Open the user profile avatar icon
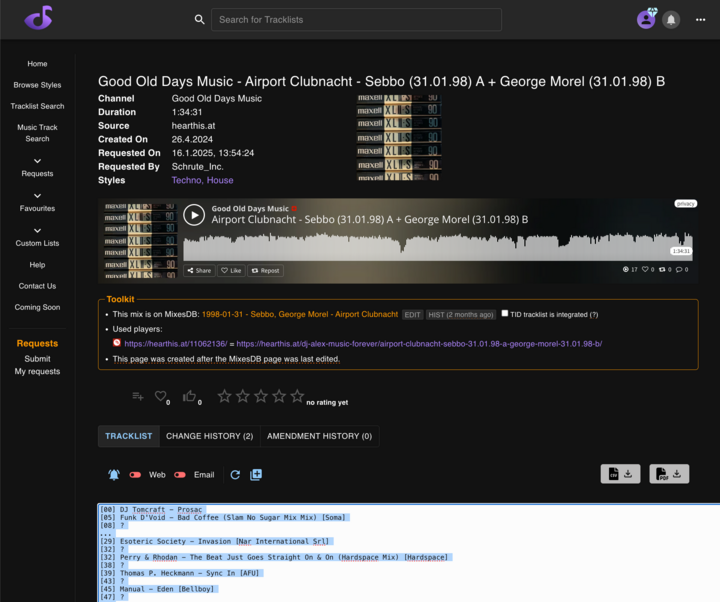Image resolution: width=720 pixels, height=602 pixels. (646, 19)
